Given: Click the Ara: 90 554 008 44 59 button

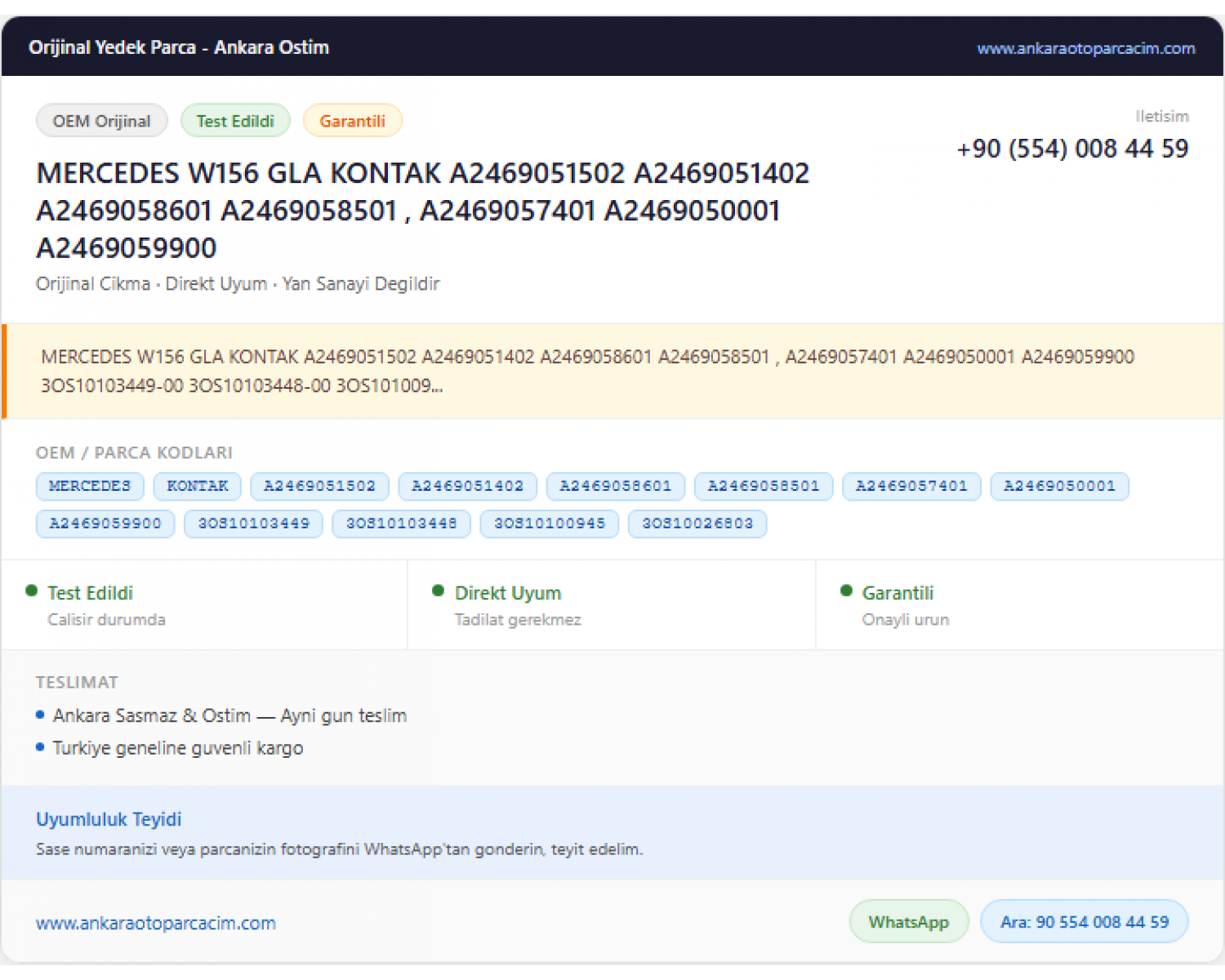Looking at the screenshot, I should tap(1085, 922).
